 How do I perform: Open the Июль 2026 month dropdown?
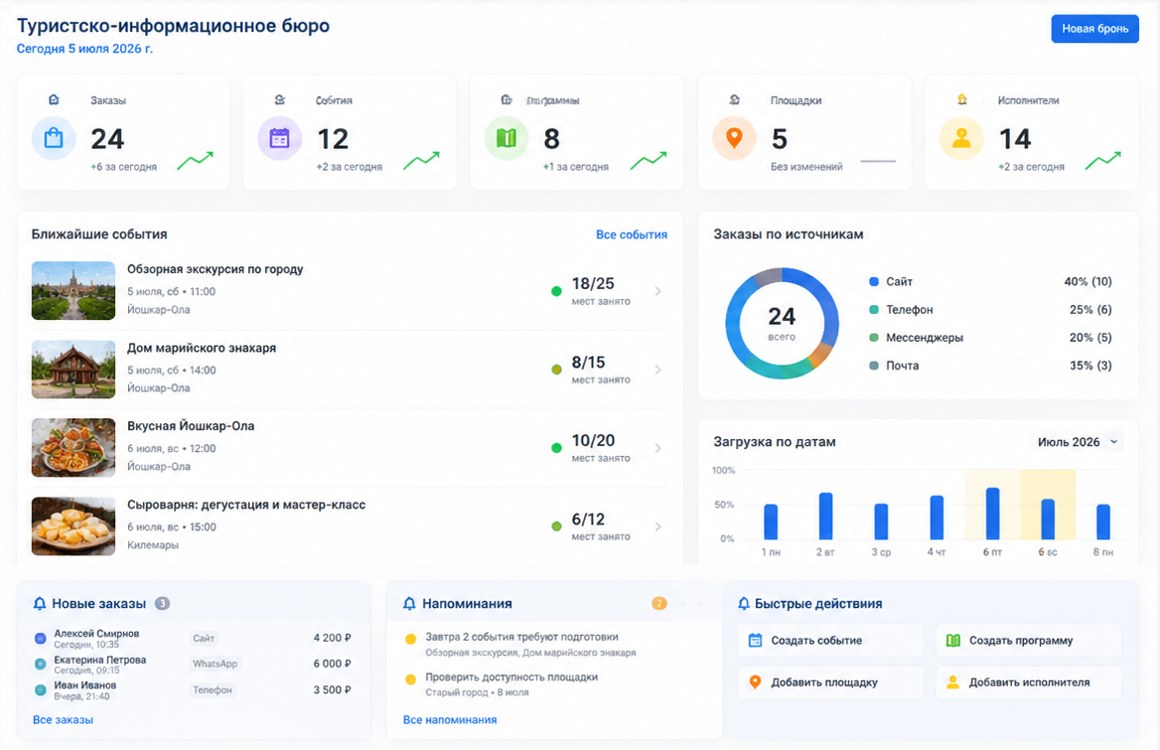click(x=1079, y=442)
